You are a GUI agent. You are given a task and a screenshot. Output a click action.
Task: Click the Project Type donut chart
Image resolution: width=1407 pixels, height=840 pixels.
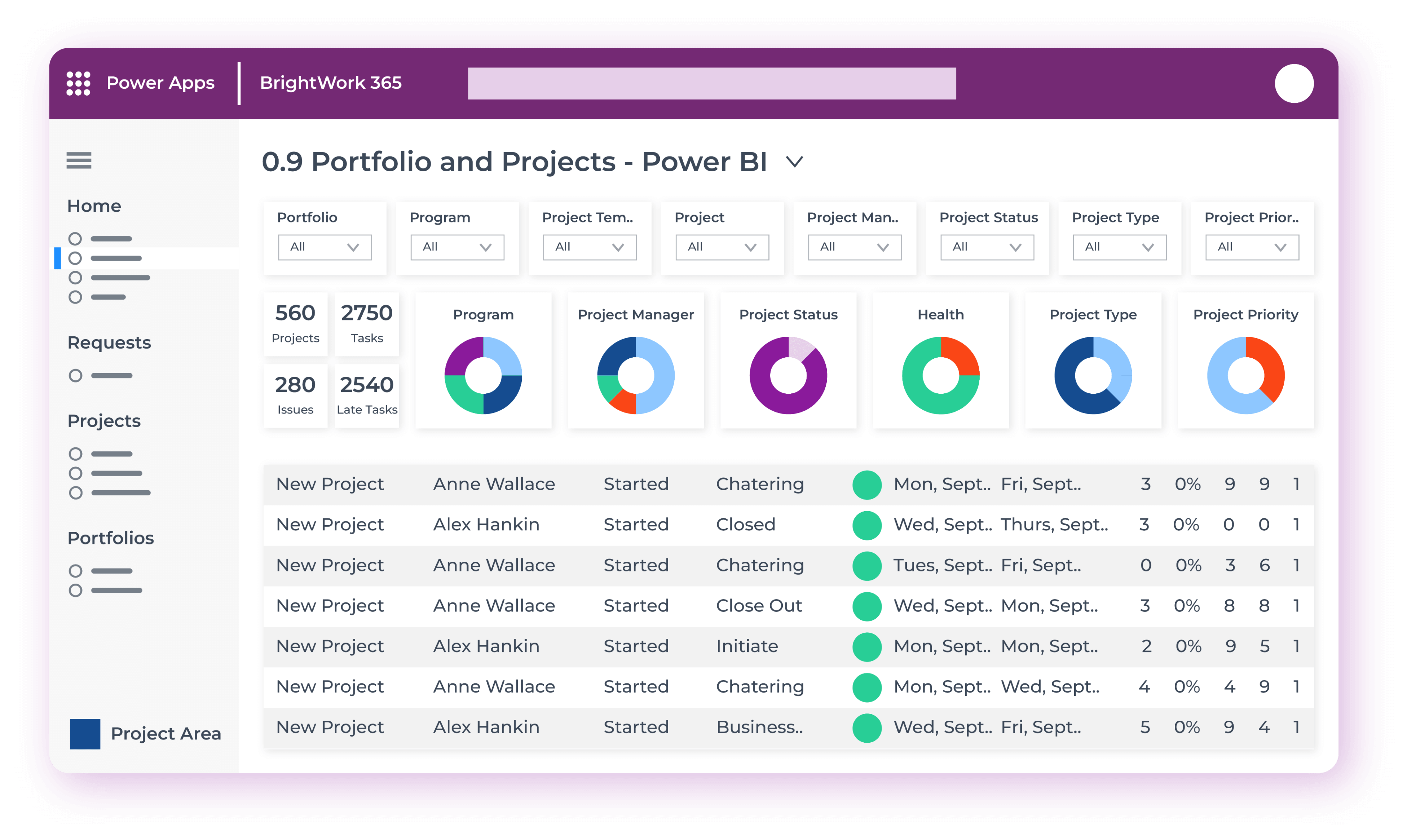(x=1093, y=375)
